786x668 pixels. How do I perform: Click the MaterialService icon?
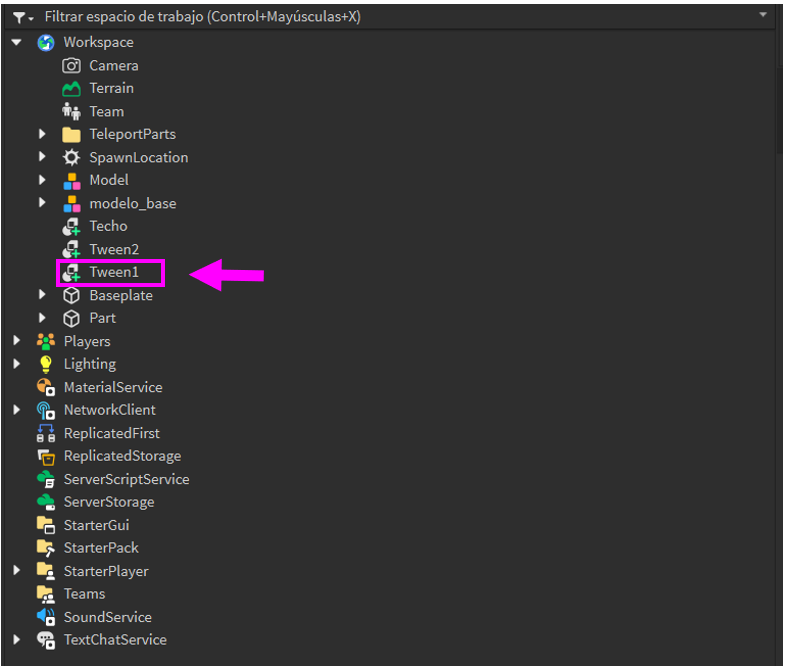click(x=46, y=387)
